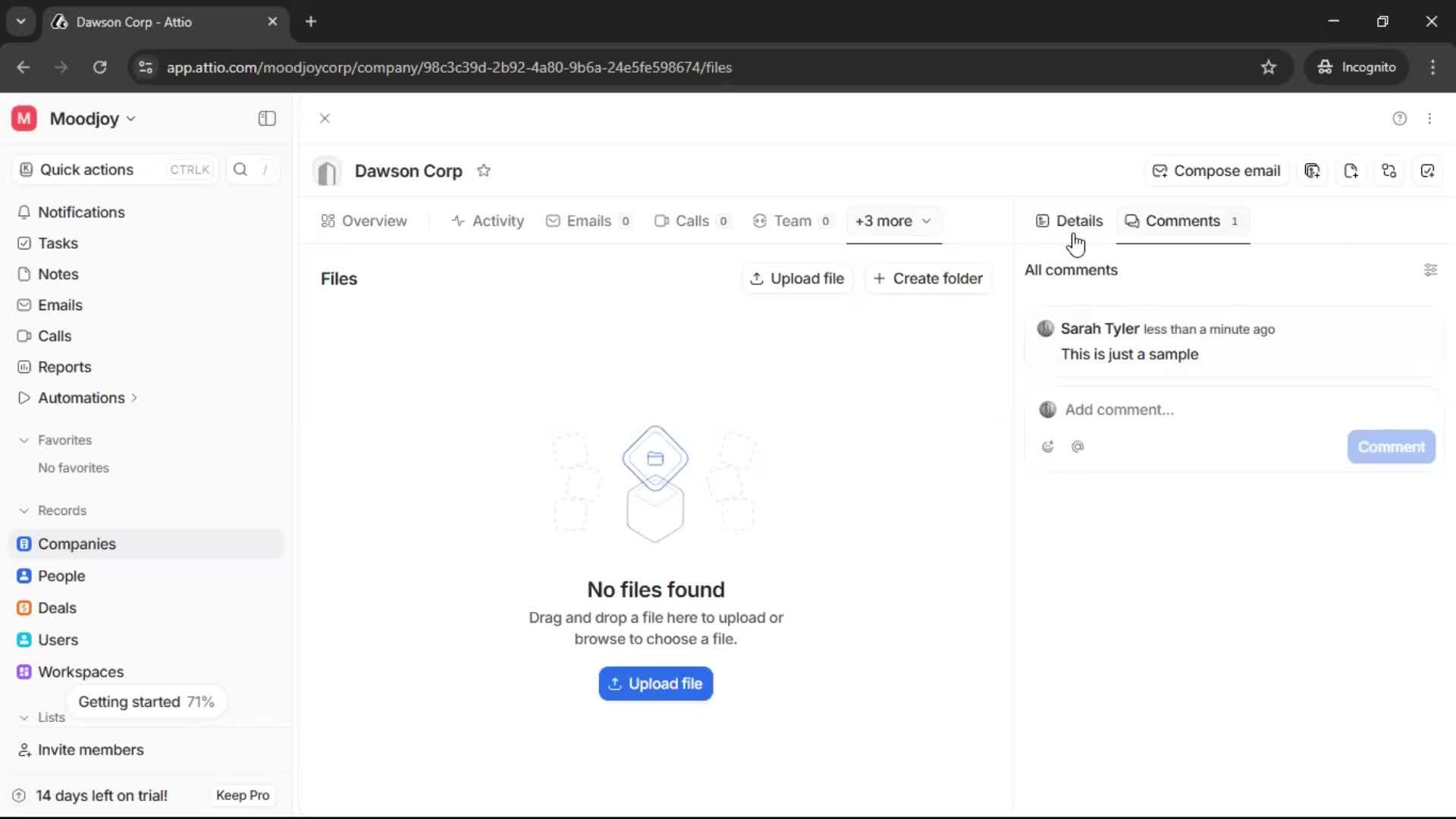Switch to the Details tab
The height and width of the screenshot is (819, 1456).
coord(1069,221)
